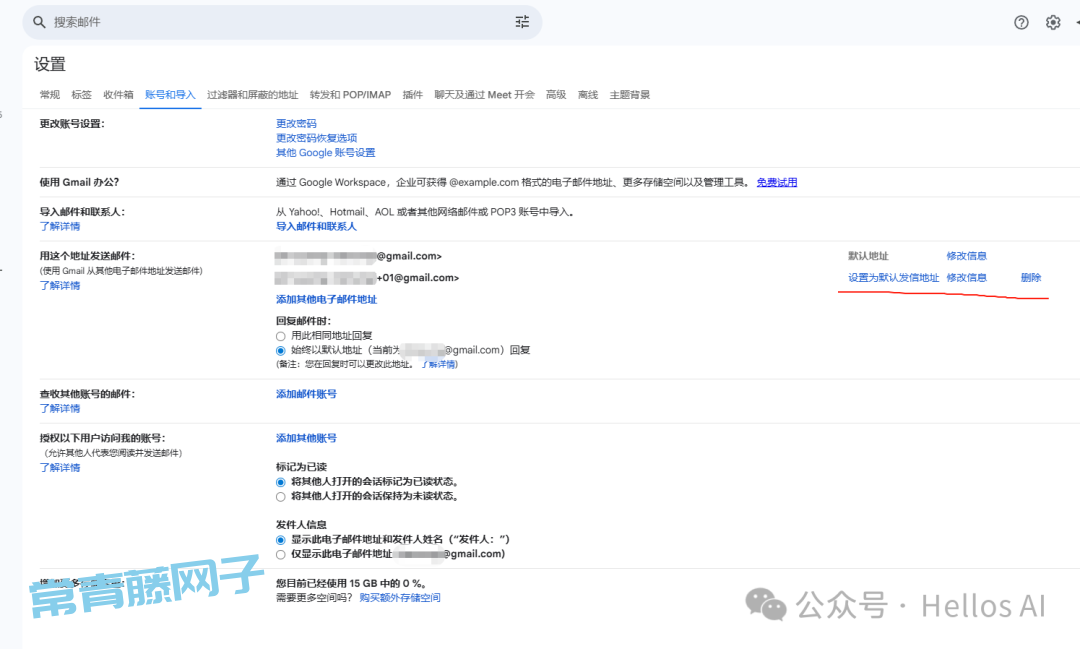
Task: Switch to the 常规 tab
Action: point(49,95)
